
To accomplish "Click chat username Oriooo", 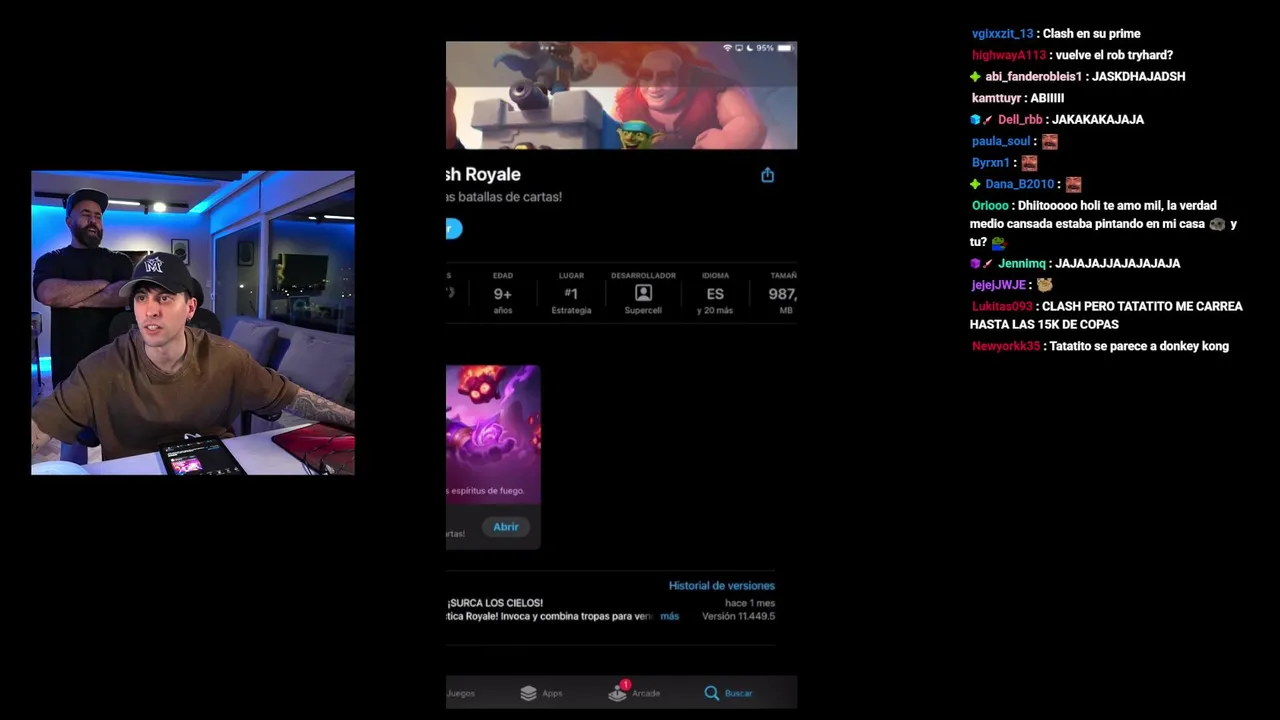I will point(990,206).
